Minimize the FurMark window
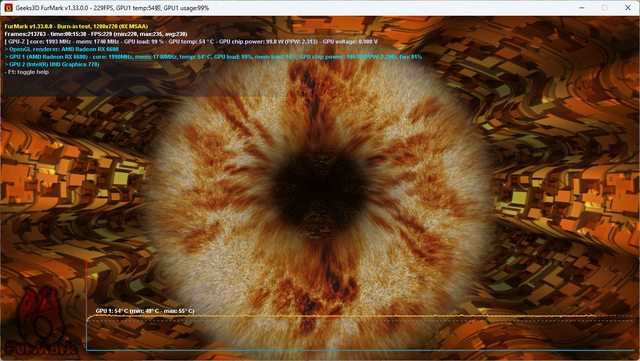 click(x=582, y=8)
